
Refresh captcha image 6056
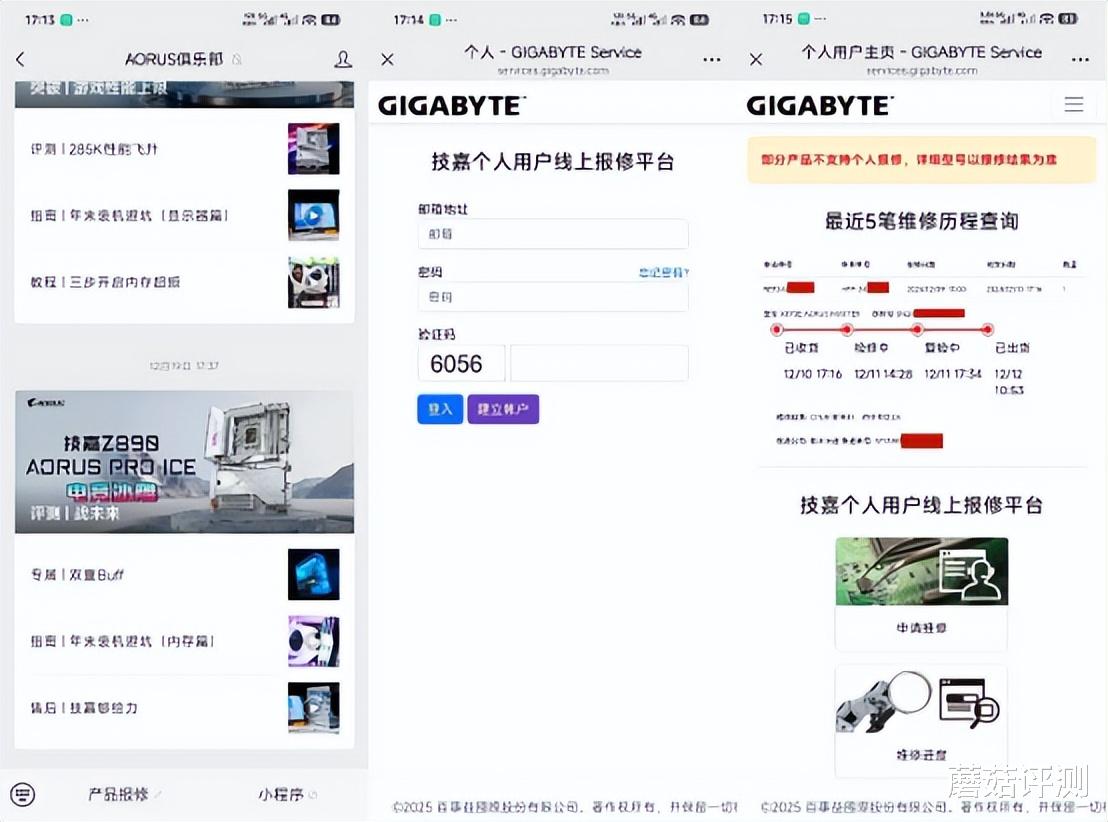(x=461, y=363)
